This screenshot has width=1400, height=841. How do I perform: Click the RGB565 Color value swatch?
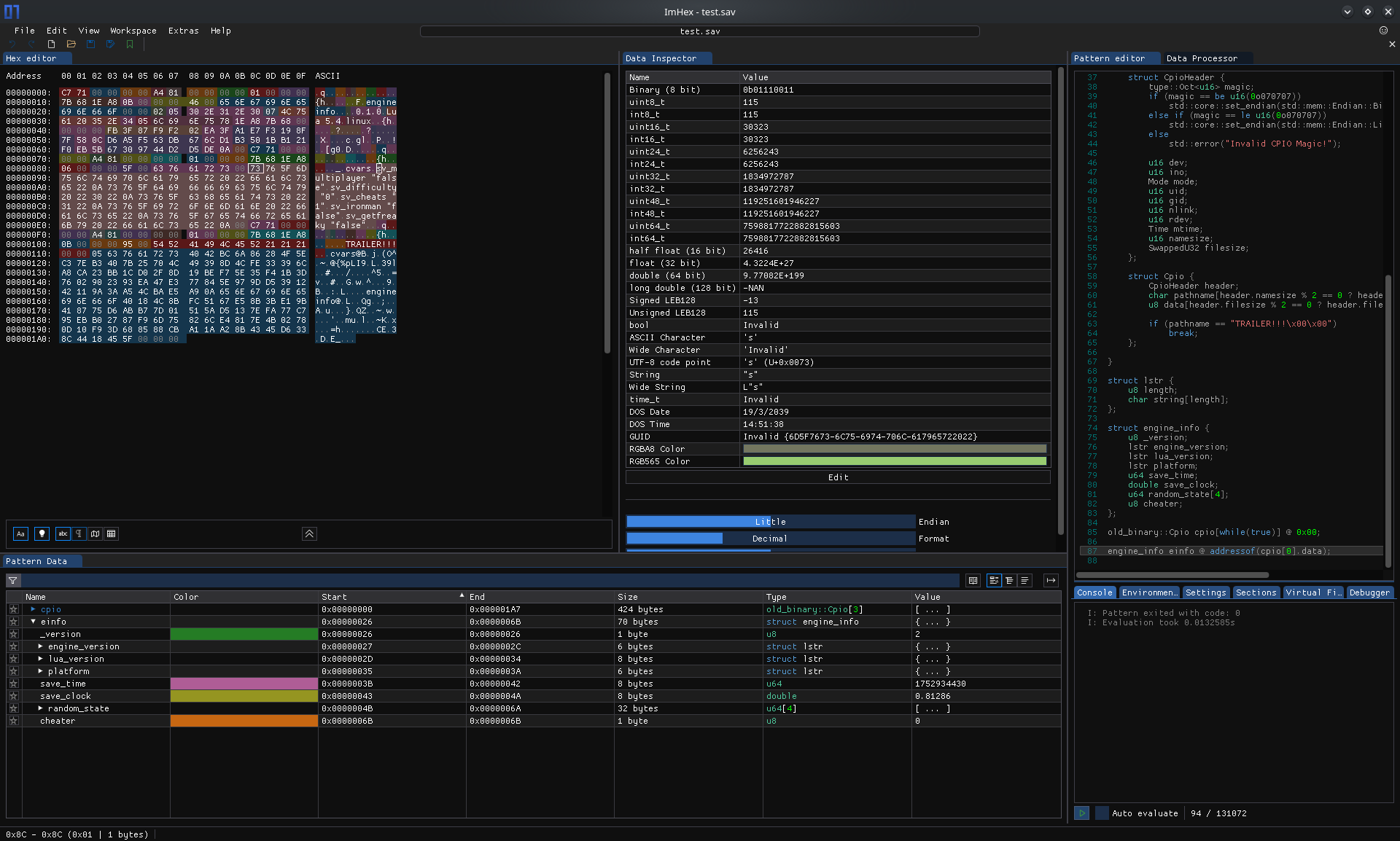click(895, 461)
